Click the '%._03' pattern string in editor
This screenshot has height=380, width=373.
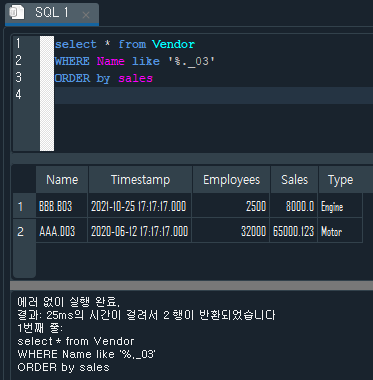point(191,61)
